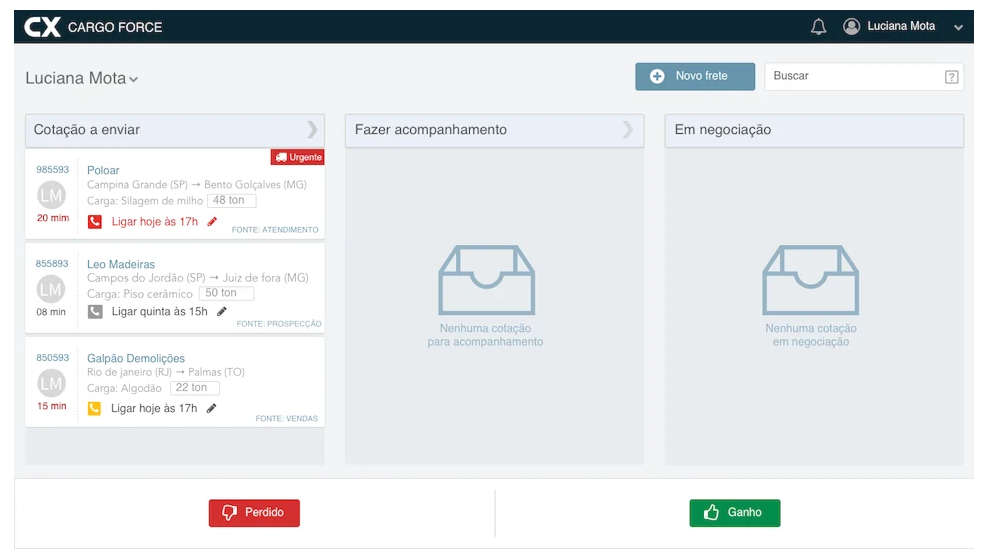Viewport: 992px width, 558px height.
Task: Click Campos do Jordão (SP) → Juiz de fora route
Action: (x=198, y=278)
